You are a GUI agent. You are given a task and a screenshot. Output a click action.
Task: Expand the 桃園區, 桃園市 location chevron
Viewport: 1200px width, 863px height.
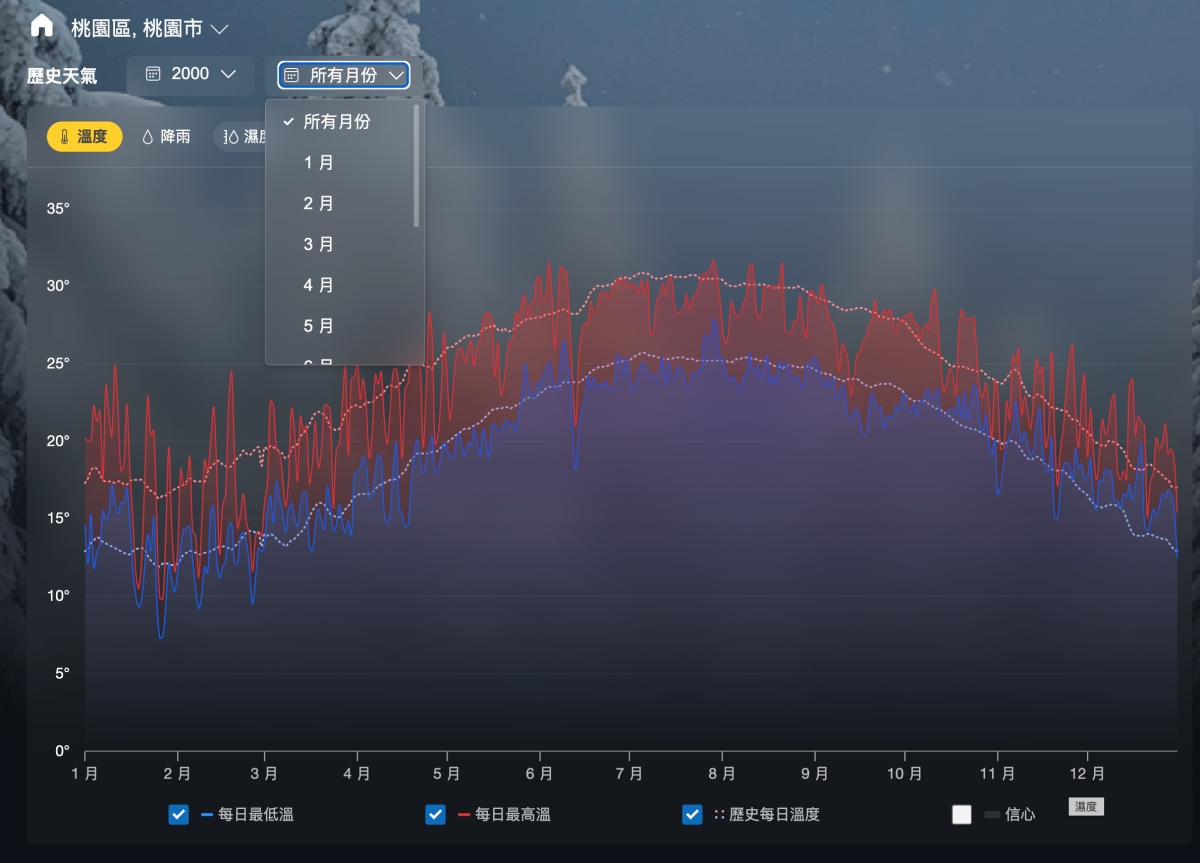tap(220, 29)
